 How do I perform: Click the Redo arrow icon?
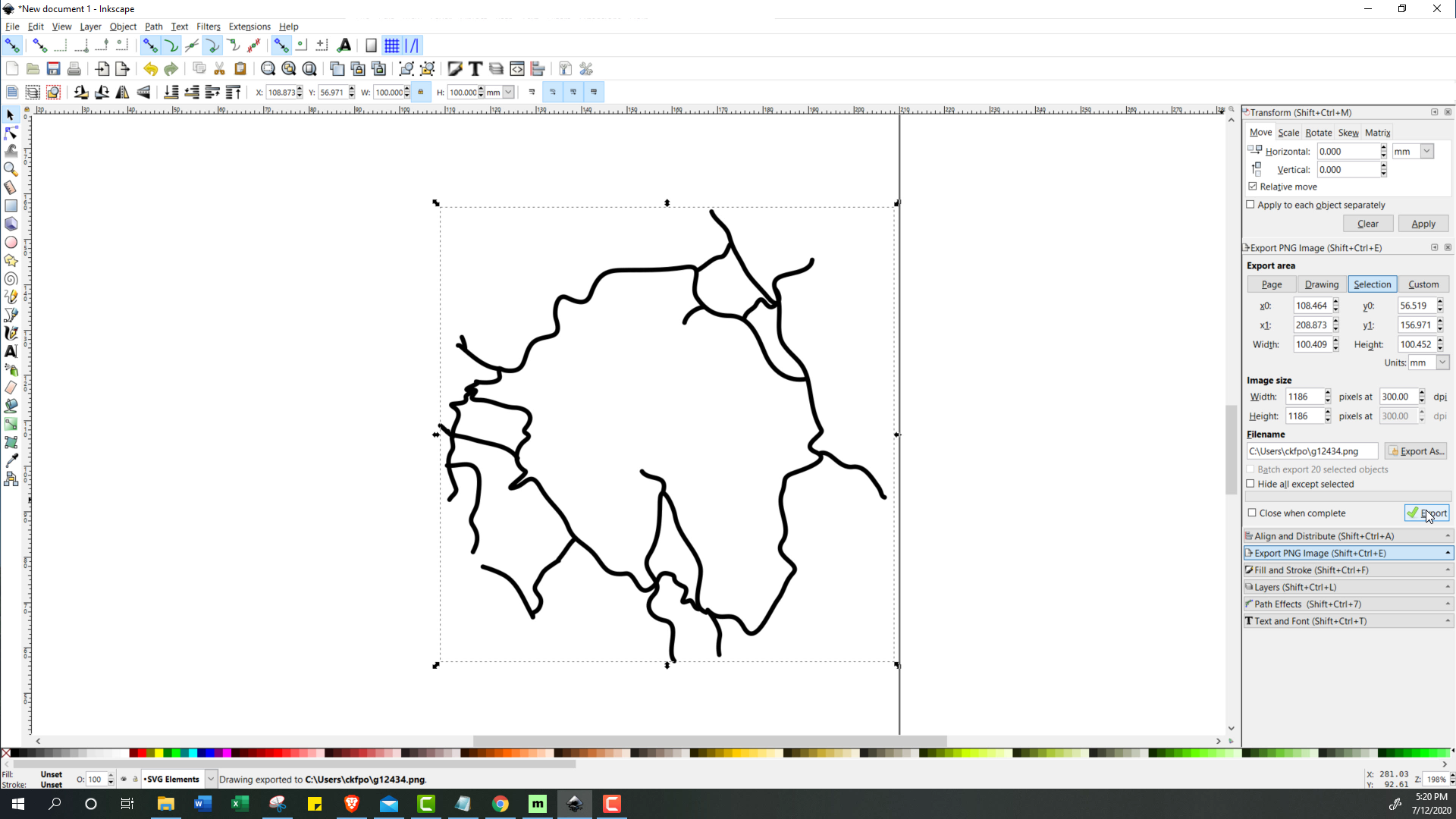coord(171,69)
